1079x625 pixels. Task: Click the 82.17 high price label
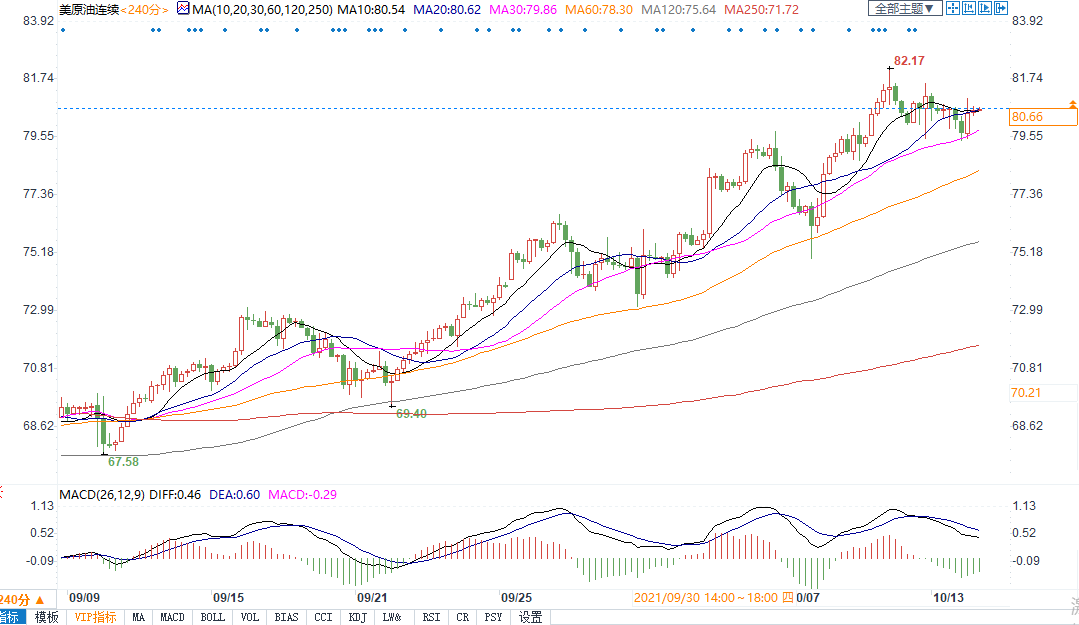coord(908,61)
